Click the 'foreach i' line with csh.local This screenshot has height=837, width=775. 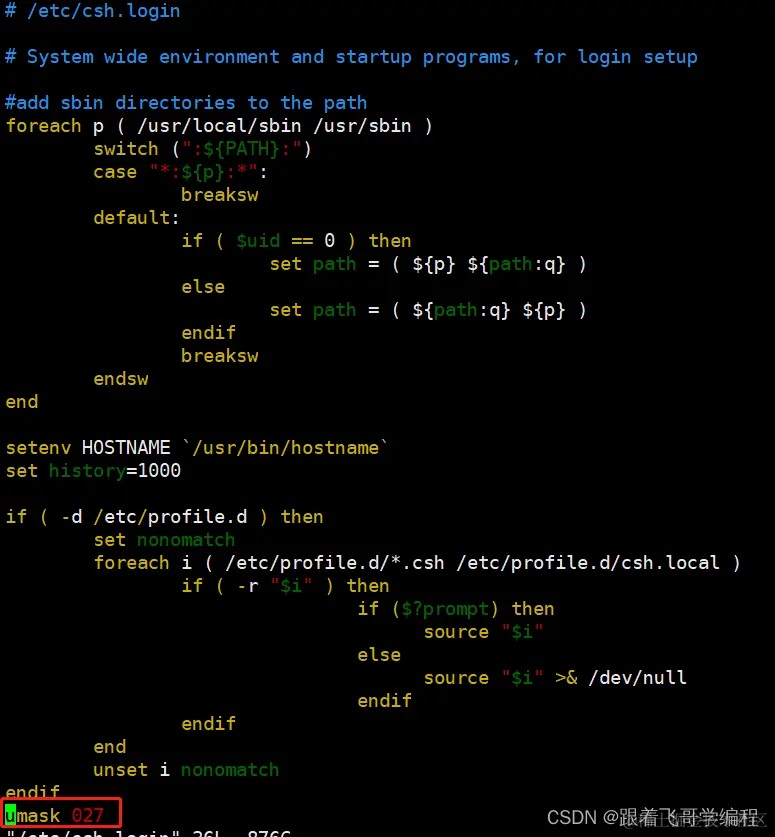pyautogui.click(x=417, y=563)
